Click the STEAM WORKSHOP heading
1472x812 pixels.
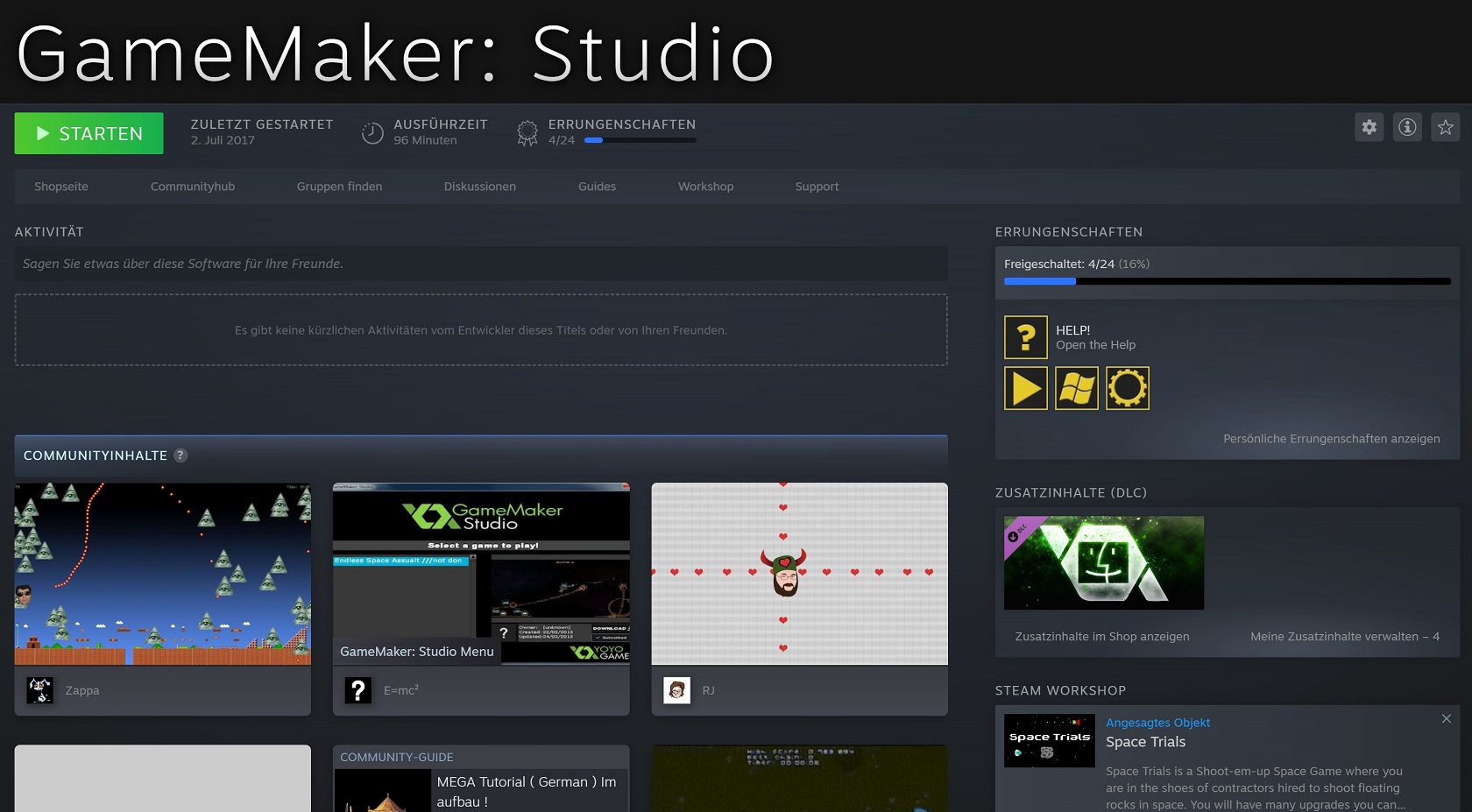tap(1060, 691)
